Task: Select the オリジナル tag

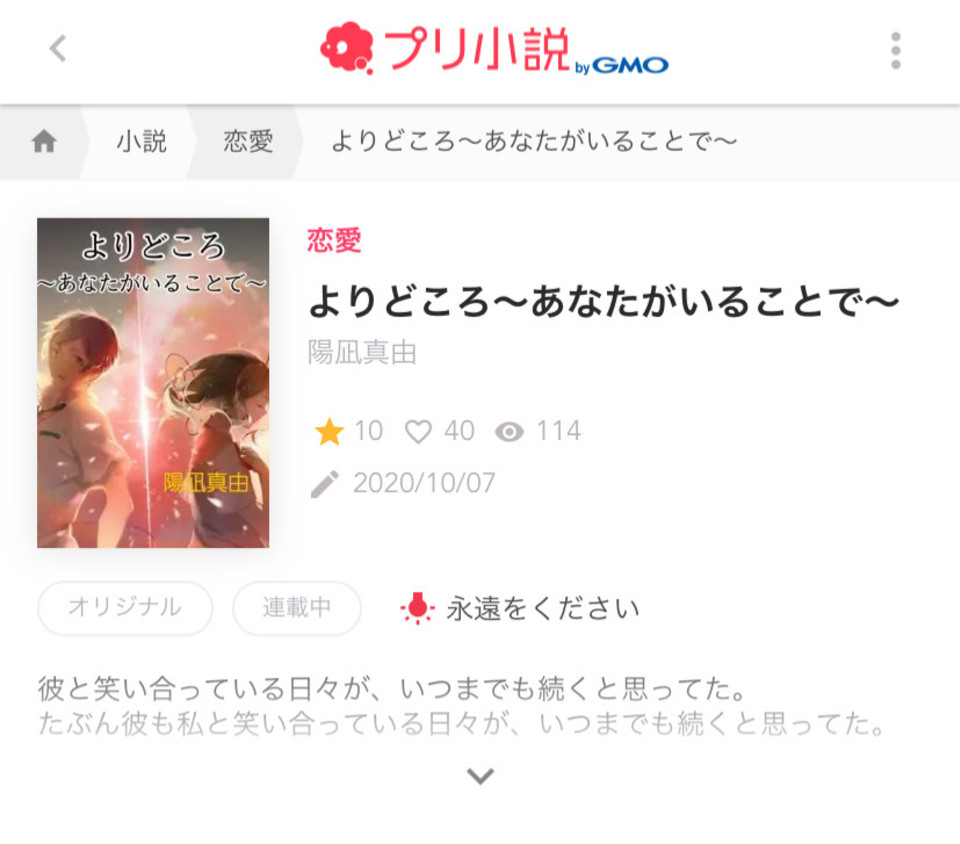Action: point(125,608)
